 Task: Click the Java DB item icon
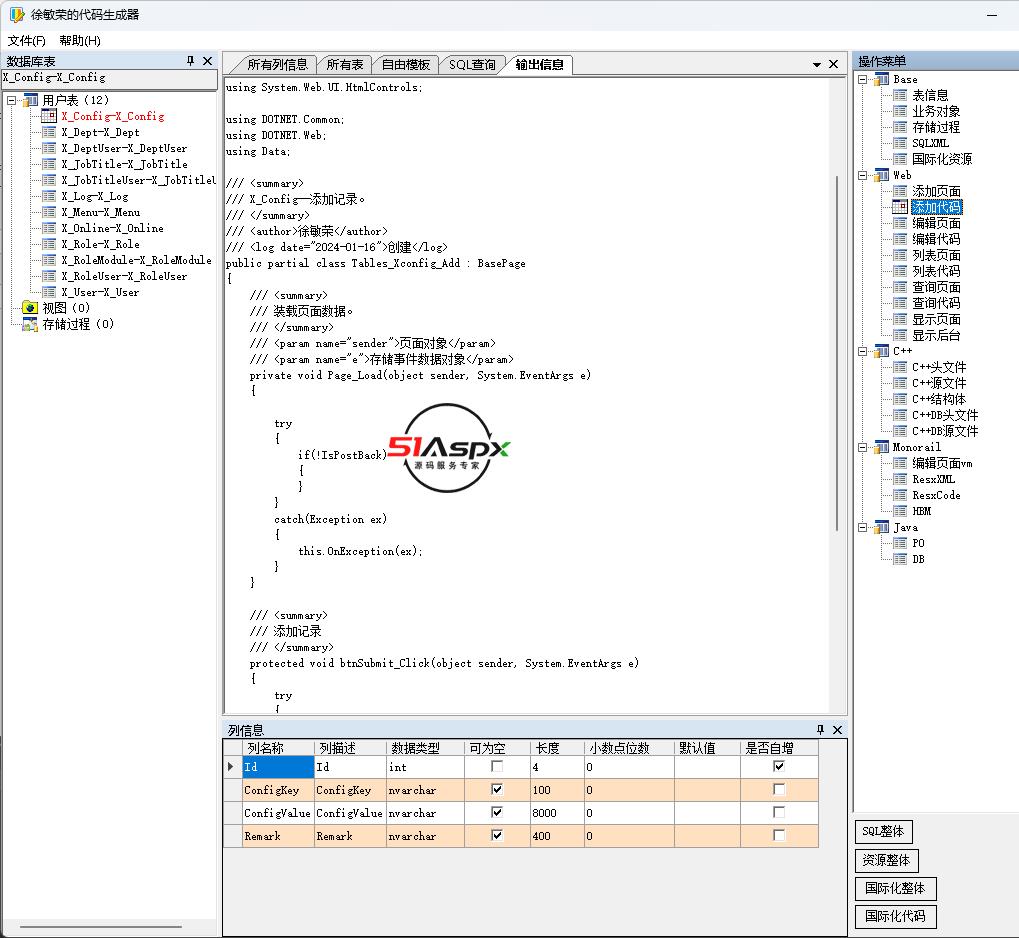(900, 559)
